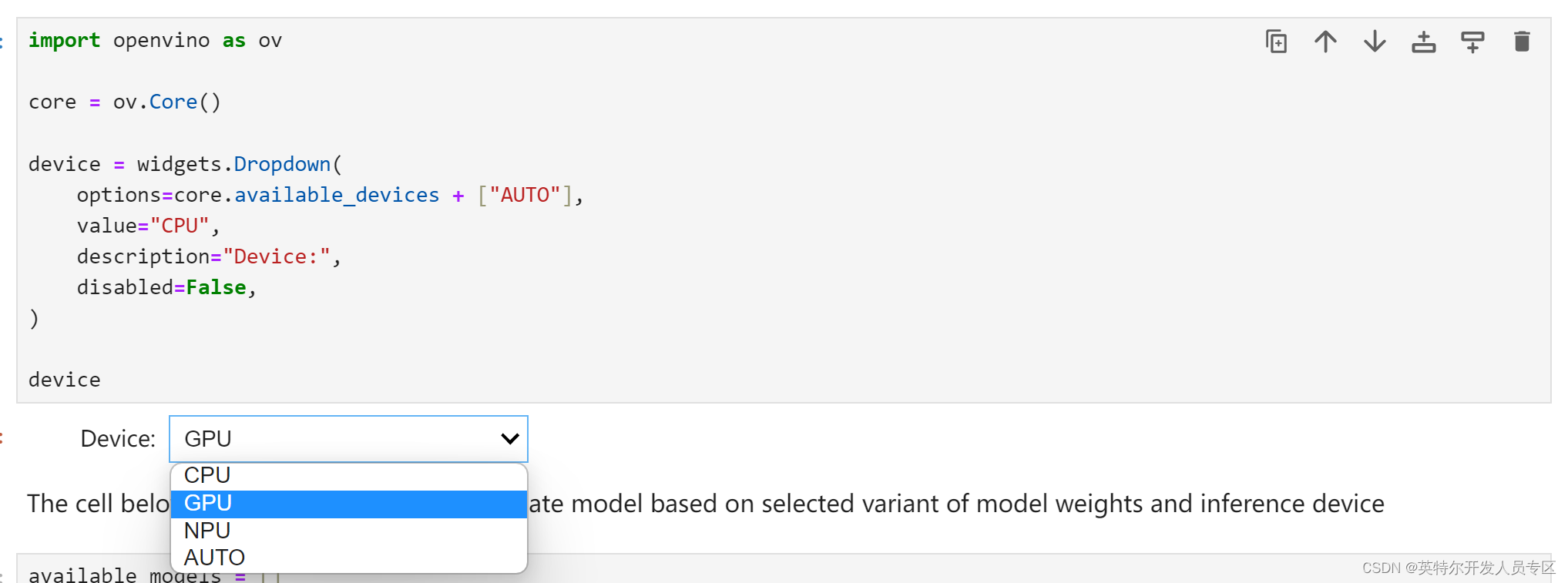Viewport: 1568px width, 583px height.
Task: Move cell down with arrow icon
Action: coord(1375,42)
